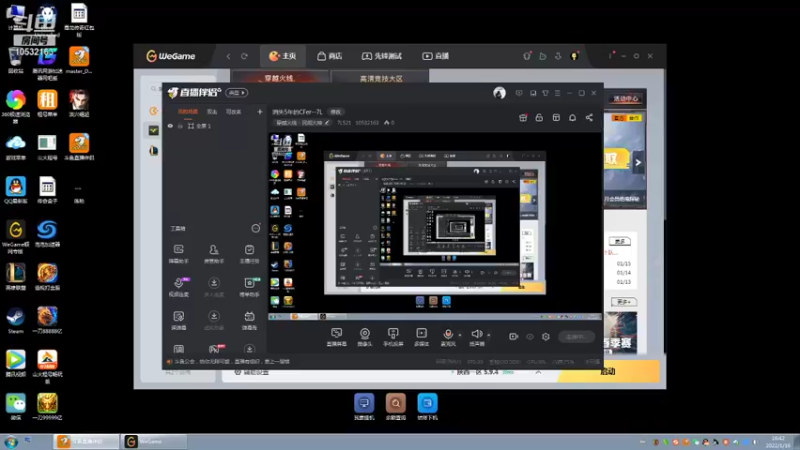The width and height of the screenshot is (800, 450).
Task: Open microphone options arrow next to mic
Action: [460, 335]
